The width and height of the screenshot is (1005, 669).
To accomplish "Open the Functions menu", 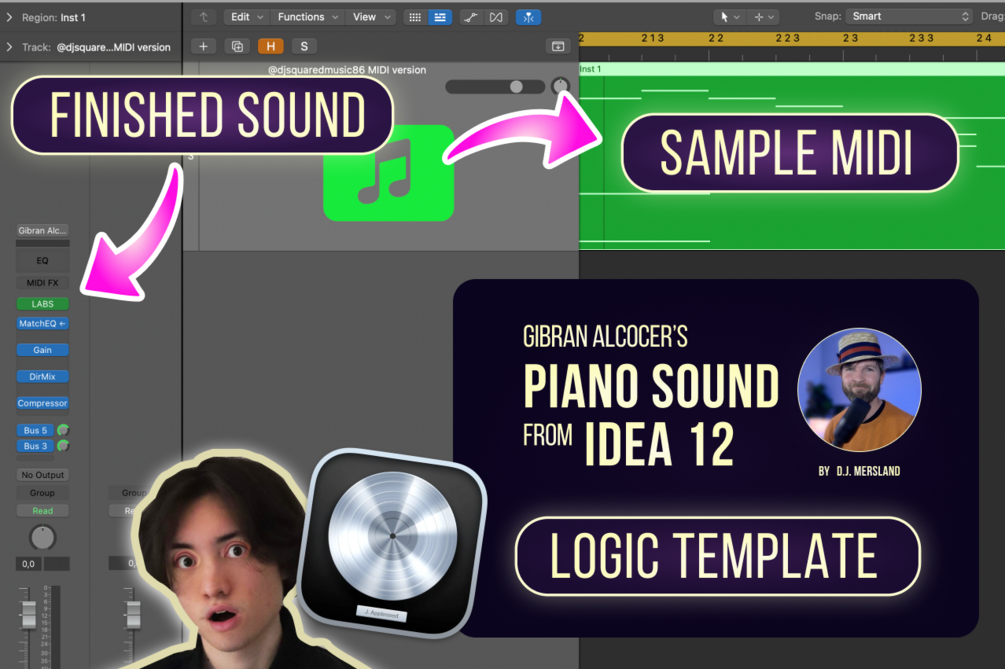I will tap(308, 17).
